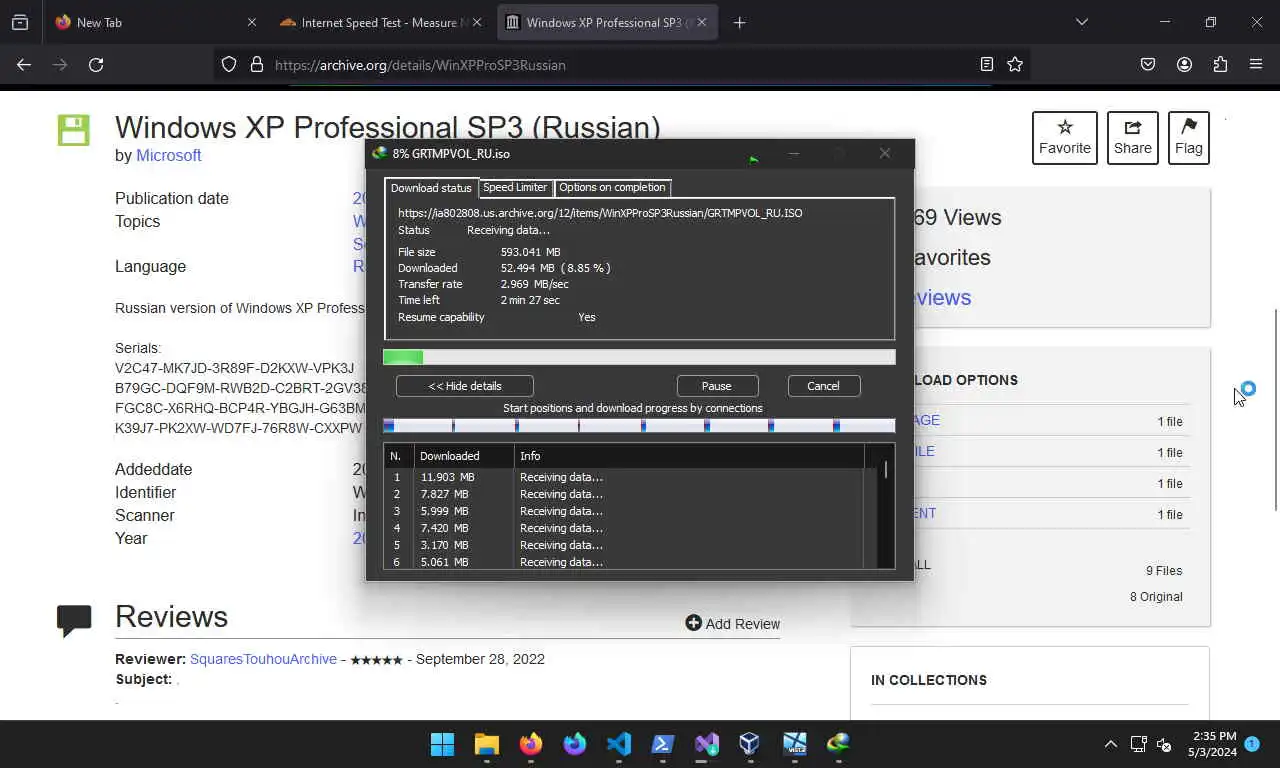
Task: Pause the GRTMPVOL_RU.iso download
Action: pos(717,386)
